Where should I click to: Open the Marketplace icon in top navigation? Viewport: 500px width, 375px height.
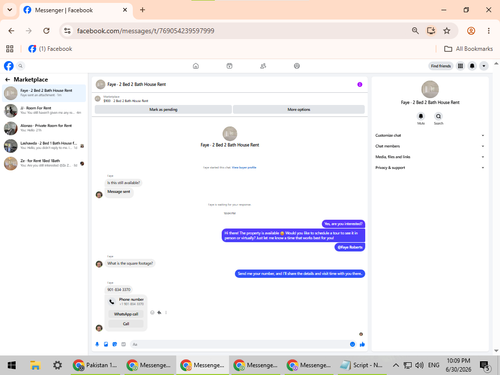point(229,66)
